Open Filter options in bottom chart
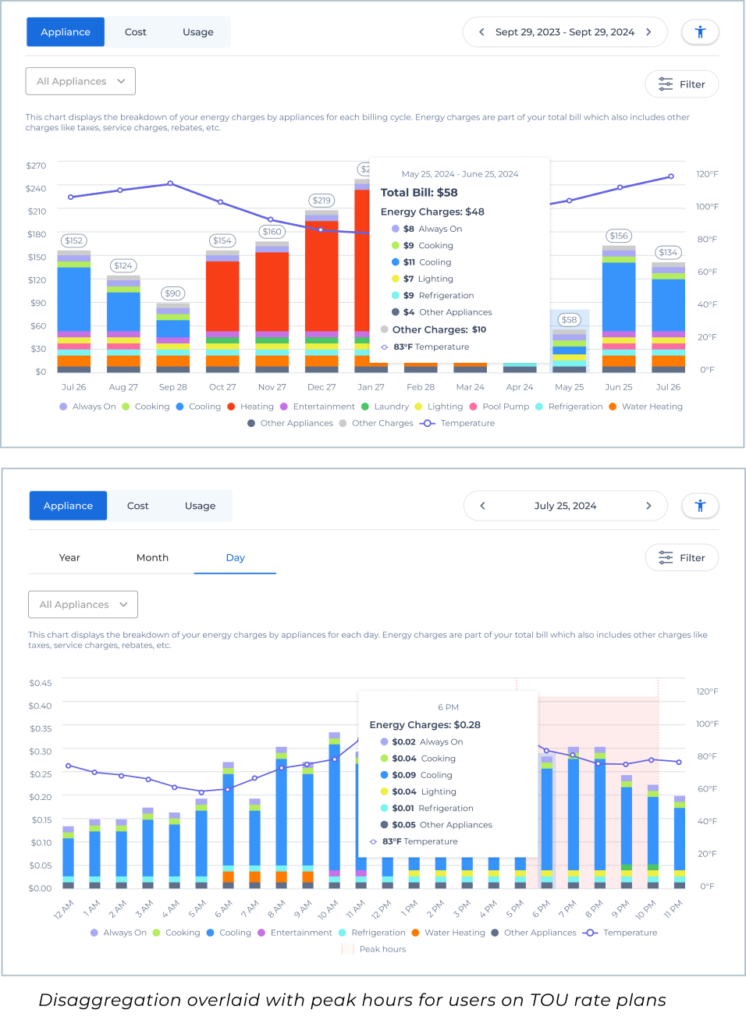Screen dimensions: 746x1024 pos(682,558)
